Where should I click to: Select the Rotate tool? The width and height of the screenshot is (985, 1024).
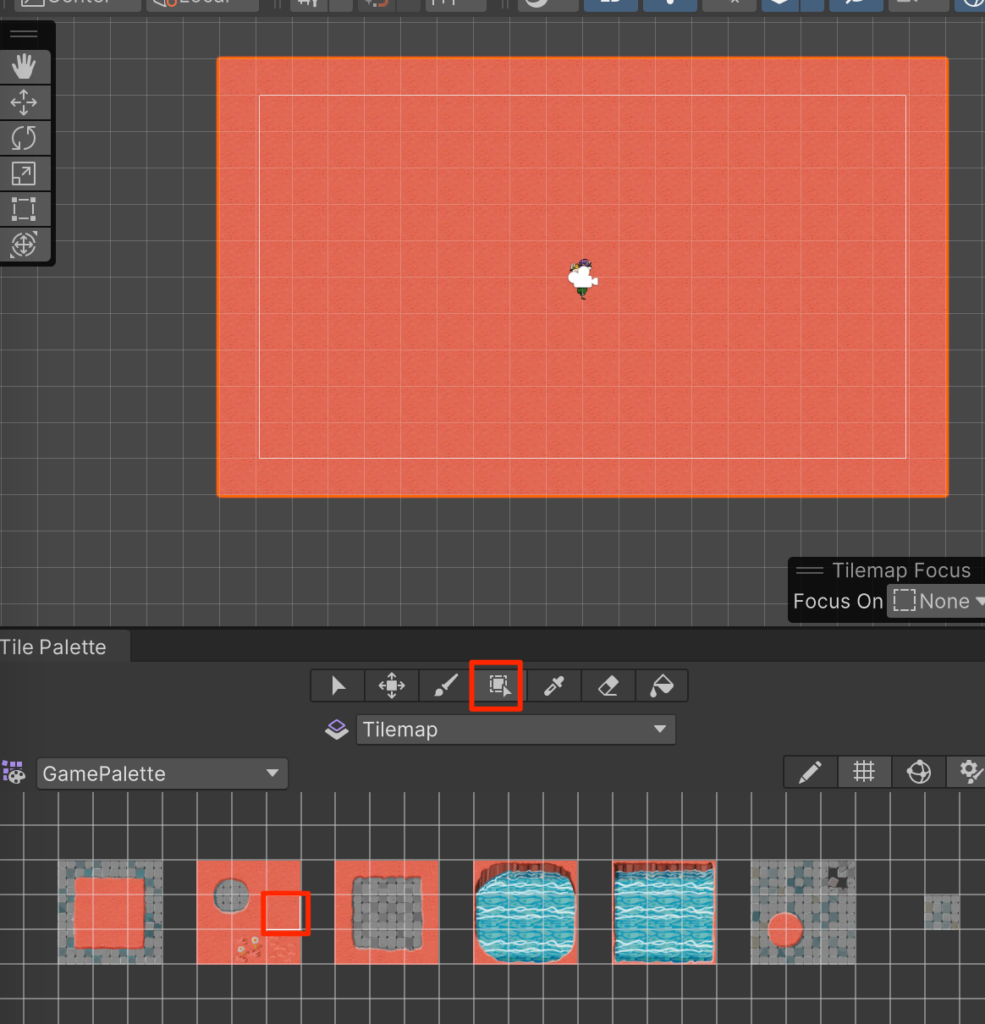tap(24, 138)
